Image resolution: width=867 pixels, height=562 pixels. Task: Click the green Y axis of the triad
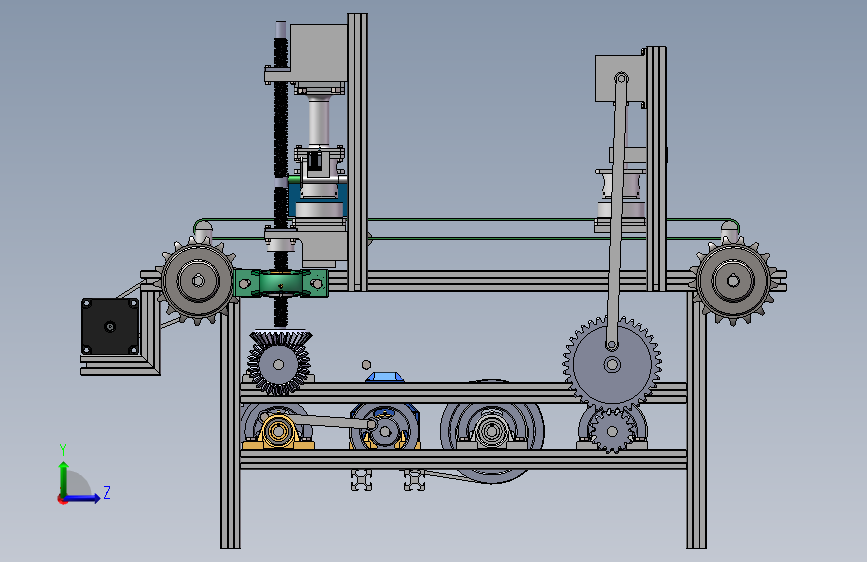[64, 478]
